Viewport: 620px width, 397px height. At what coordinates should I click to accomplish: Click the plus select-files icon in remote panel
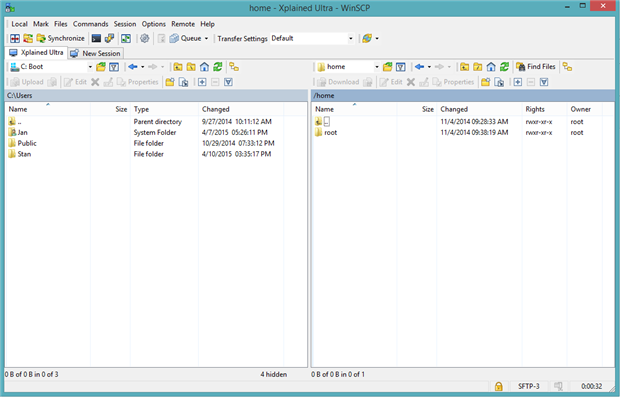[x=518, y=82]
